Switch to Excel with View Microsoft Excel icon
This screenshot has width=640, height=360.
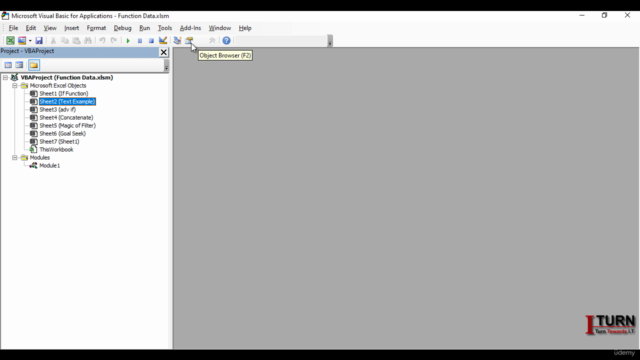point(10,40)
